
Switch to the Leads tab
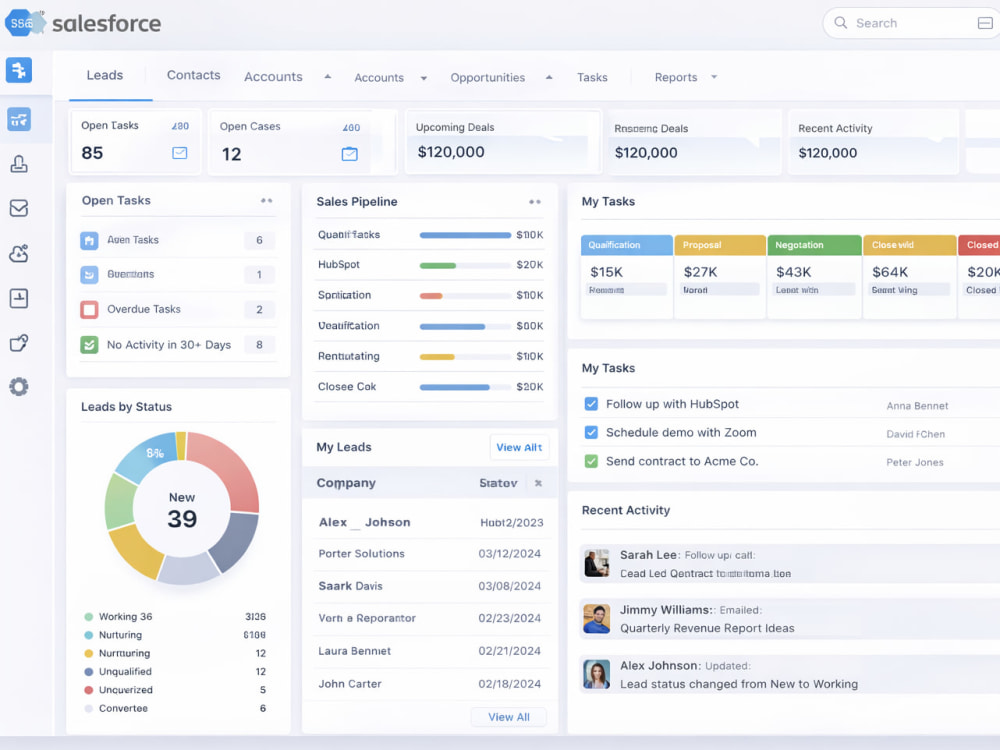[x=105, y=75]
